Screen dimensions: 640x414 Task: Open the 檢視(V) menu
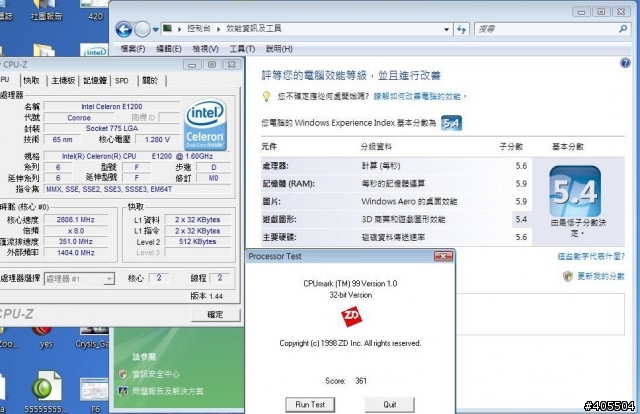(205, 49)
